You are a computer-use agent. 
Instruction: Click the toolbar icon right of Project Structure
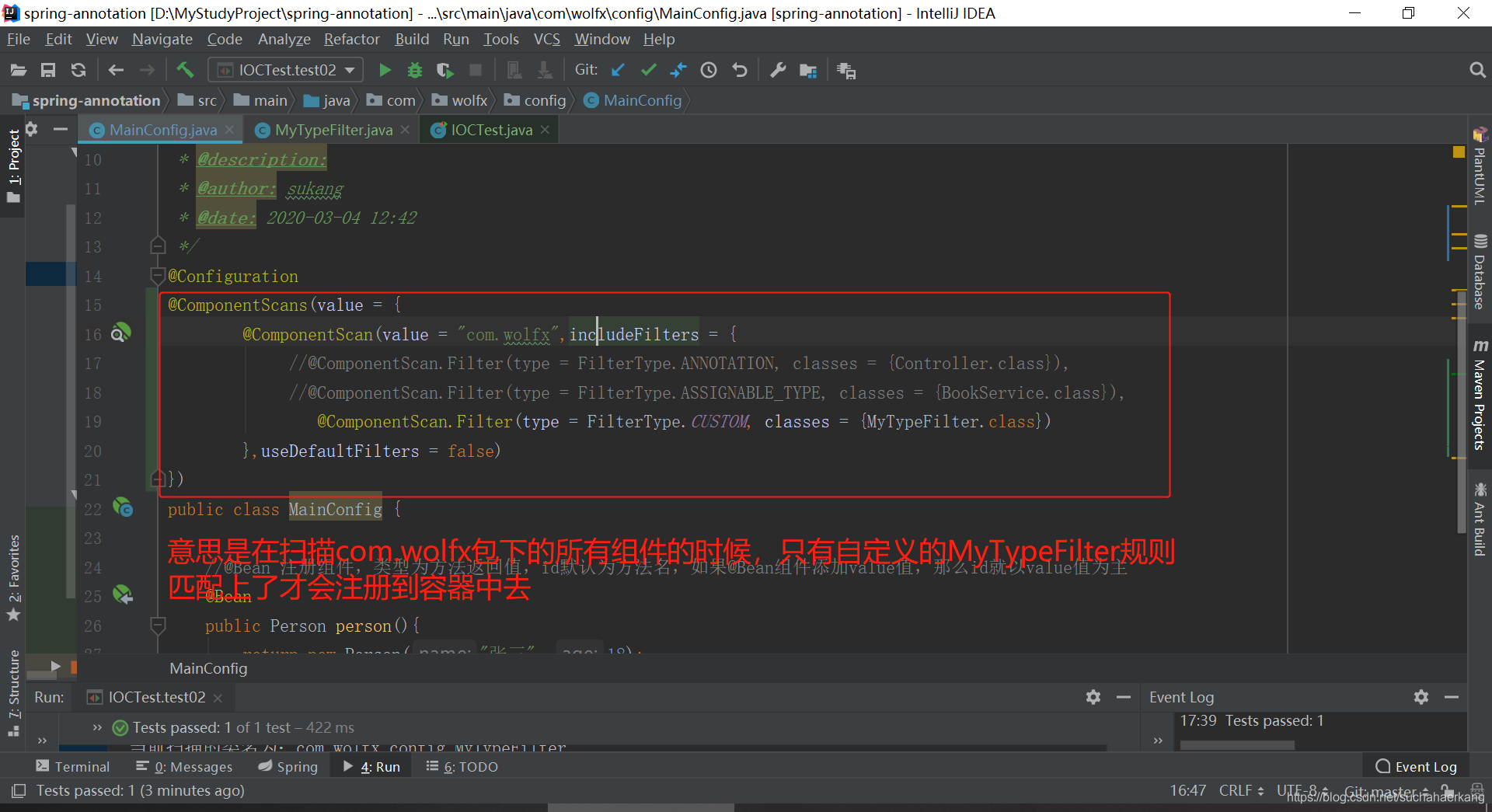pyautogui.click(x=846, y=71)
